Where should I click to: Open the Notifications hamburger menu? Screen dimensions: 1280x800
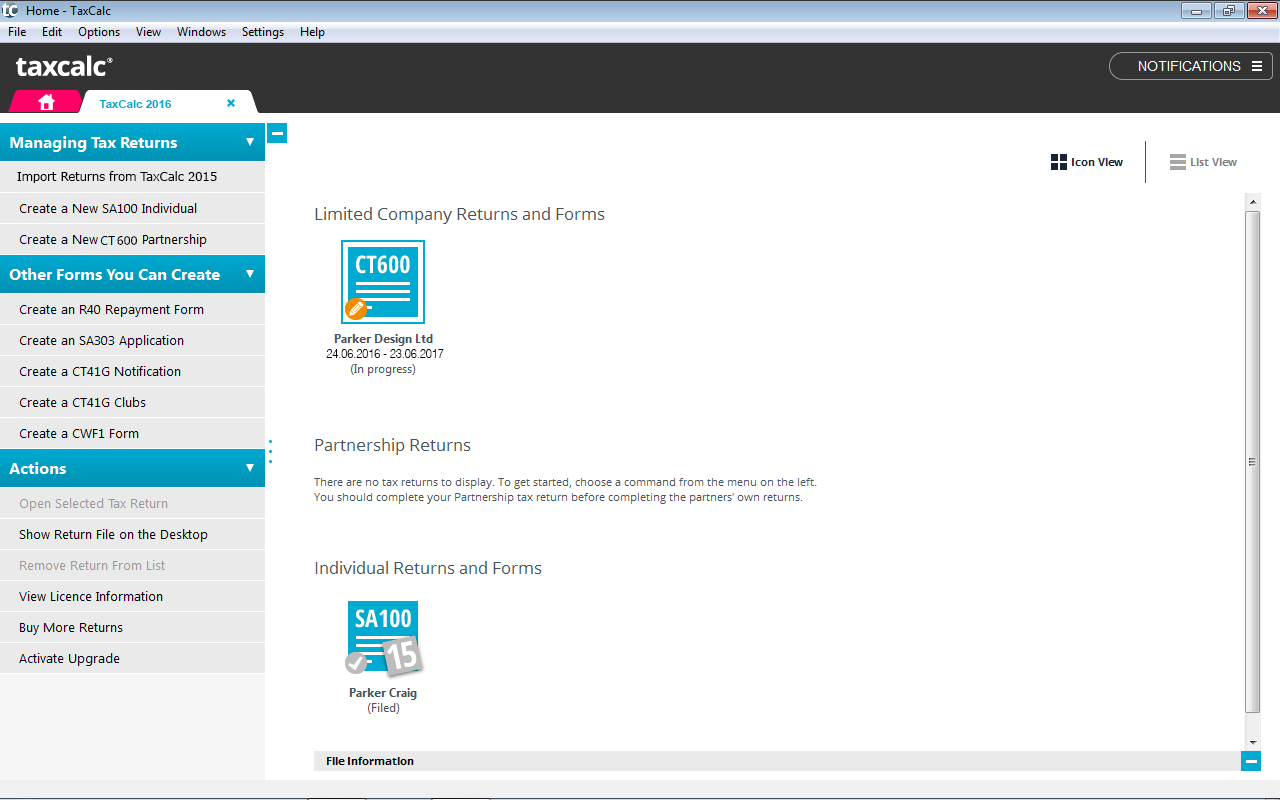point(1257,66)
